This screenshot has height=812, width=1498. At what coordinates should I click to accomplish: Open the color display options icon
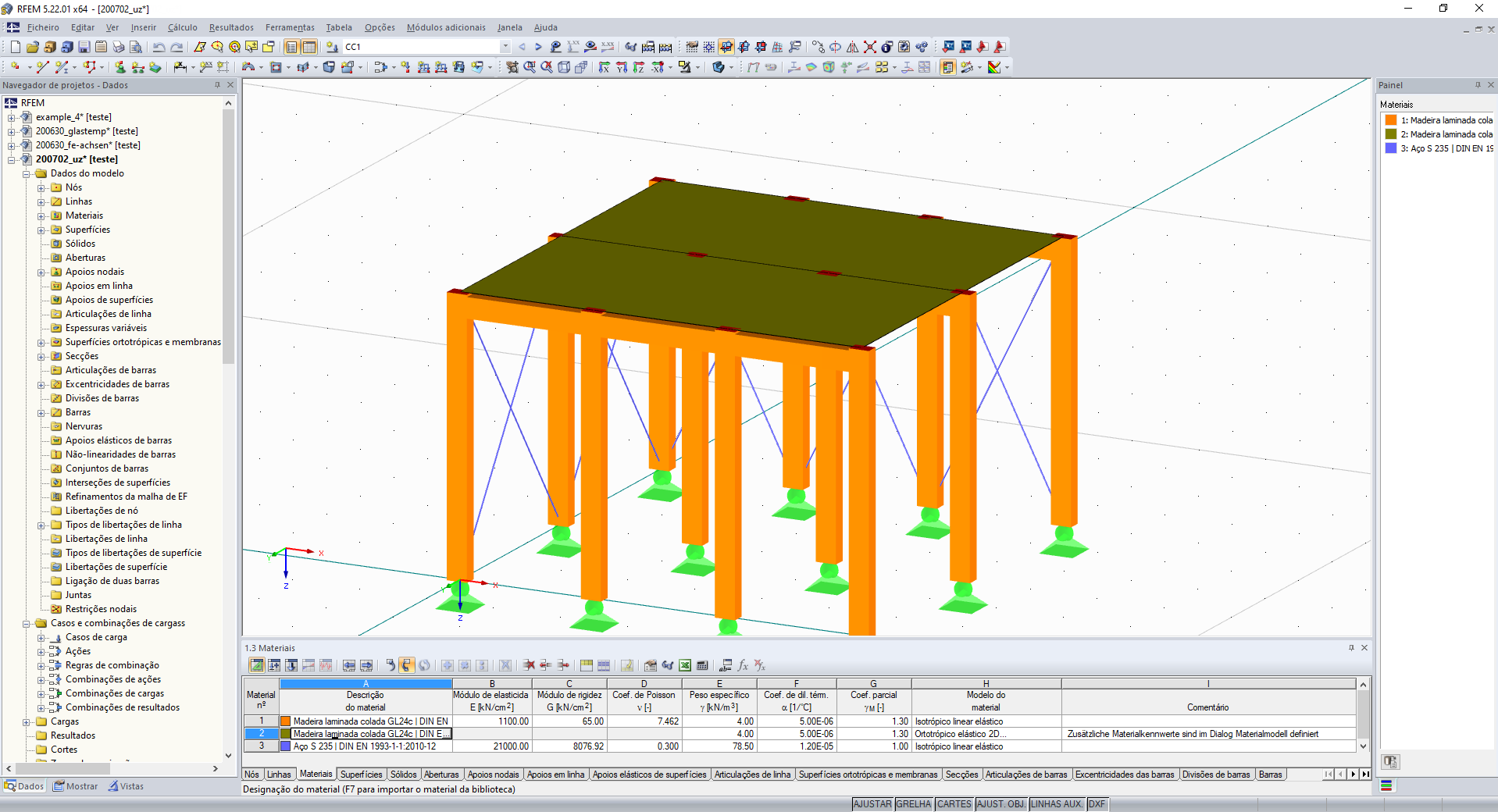coord(994,67)
